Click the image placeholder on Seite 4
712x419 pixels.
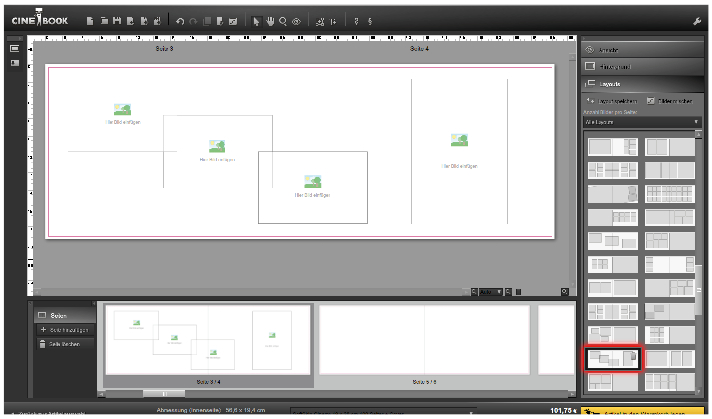tap(460, 151)
